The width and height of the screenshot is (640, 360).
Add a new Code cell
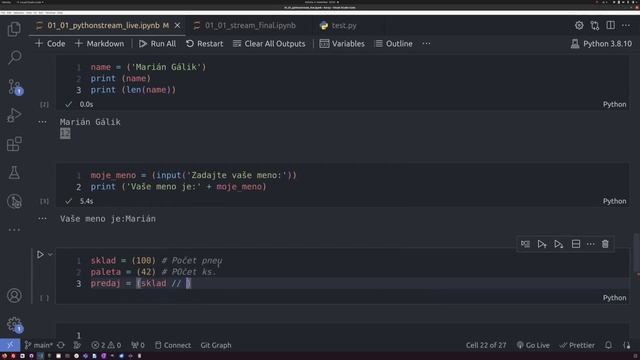[x=50, y=44]
